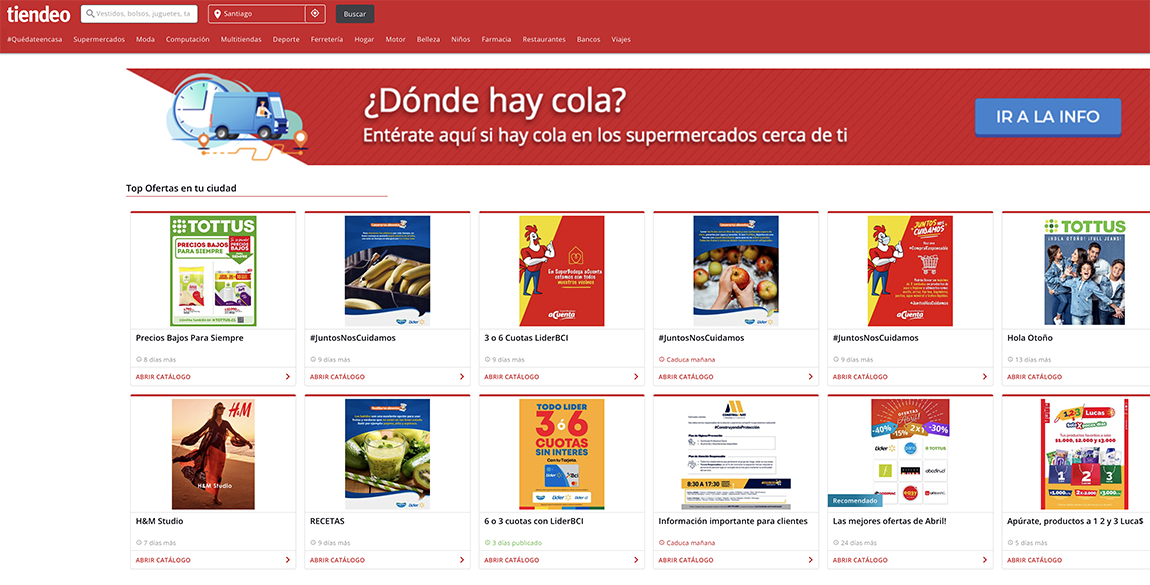
Task: Click arrow on 3 o 6 Cuotas LiderBCI card
Action: coord(636,377)
